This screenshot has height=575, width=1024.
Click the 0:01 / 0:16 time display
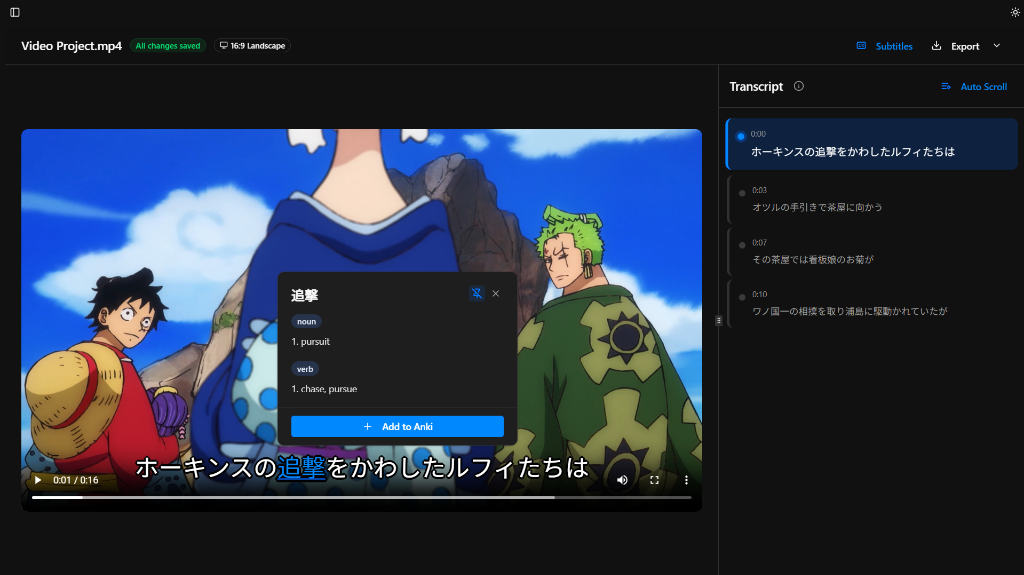[76, 480]
